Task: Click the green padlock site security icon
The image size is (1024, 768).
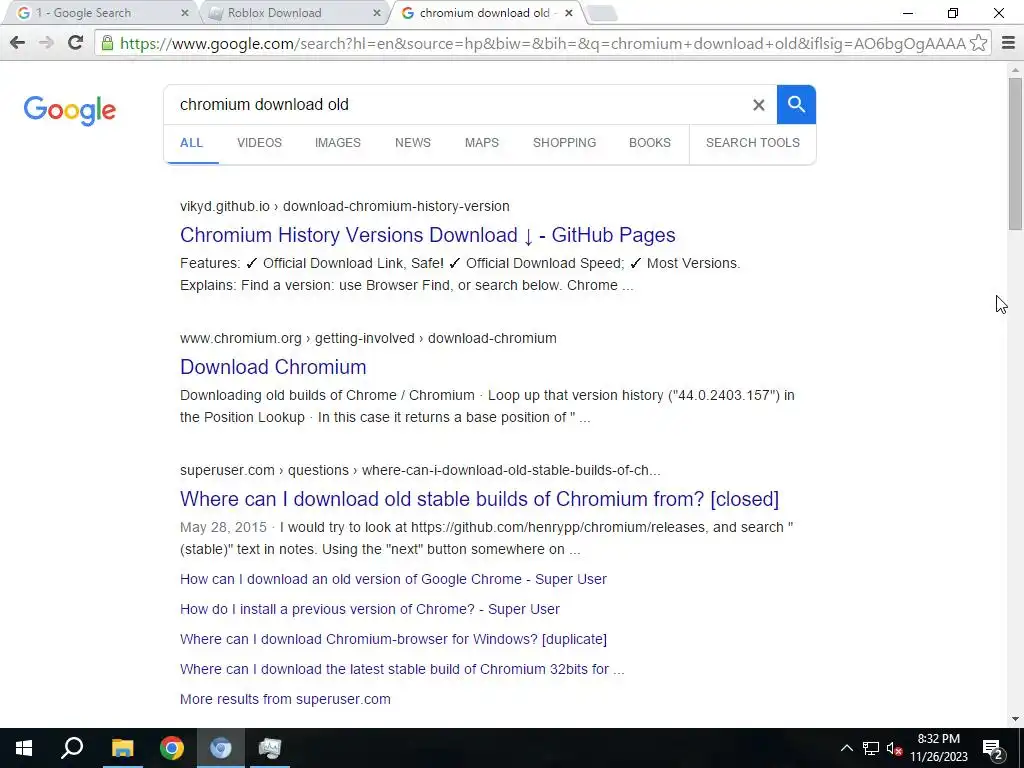Action: (x=108, y=43)
